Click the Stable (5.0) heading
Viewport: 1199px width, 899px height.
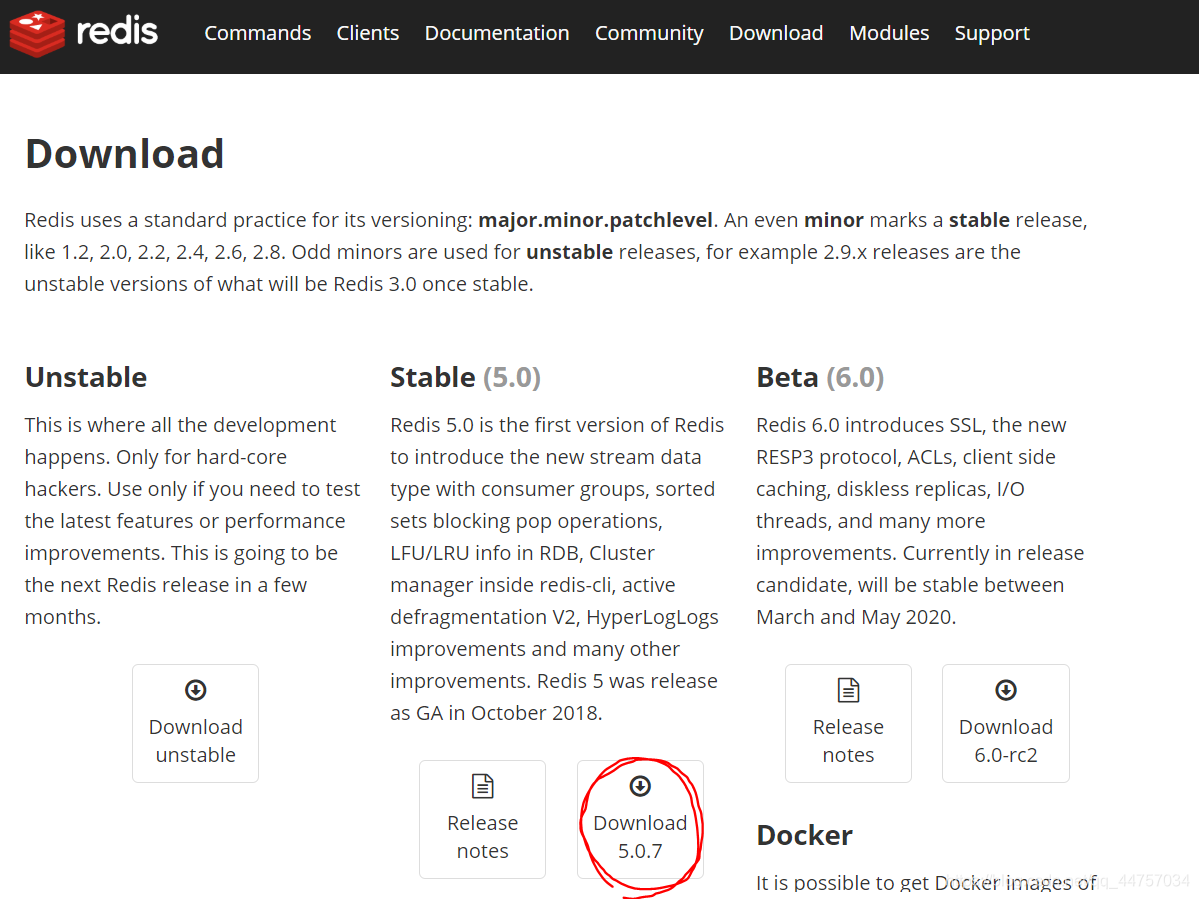coord(466,377)
